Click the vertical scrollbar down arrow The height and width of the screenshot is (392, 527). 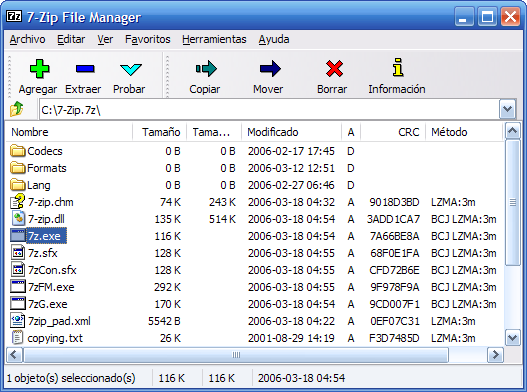513,338
